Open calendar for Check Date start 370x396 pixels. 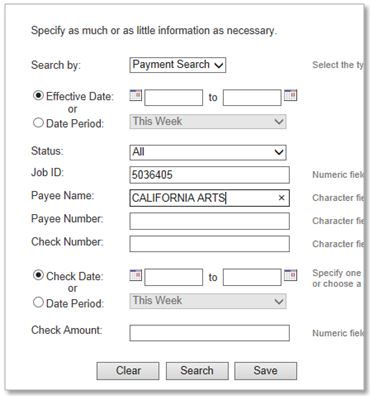click(x=136, y=275)
